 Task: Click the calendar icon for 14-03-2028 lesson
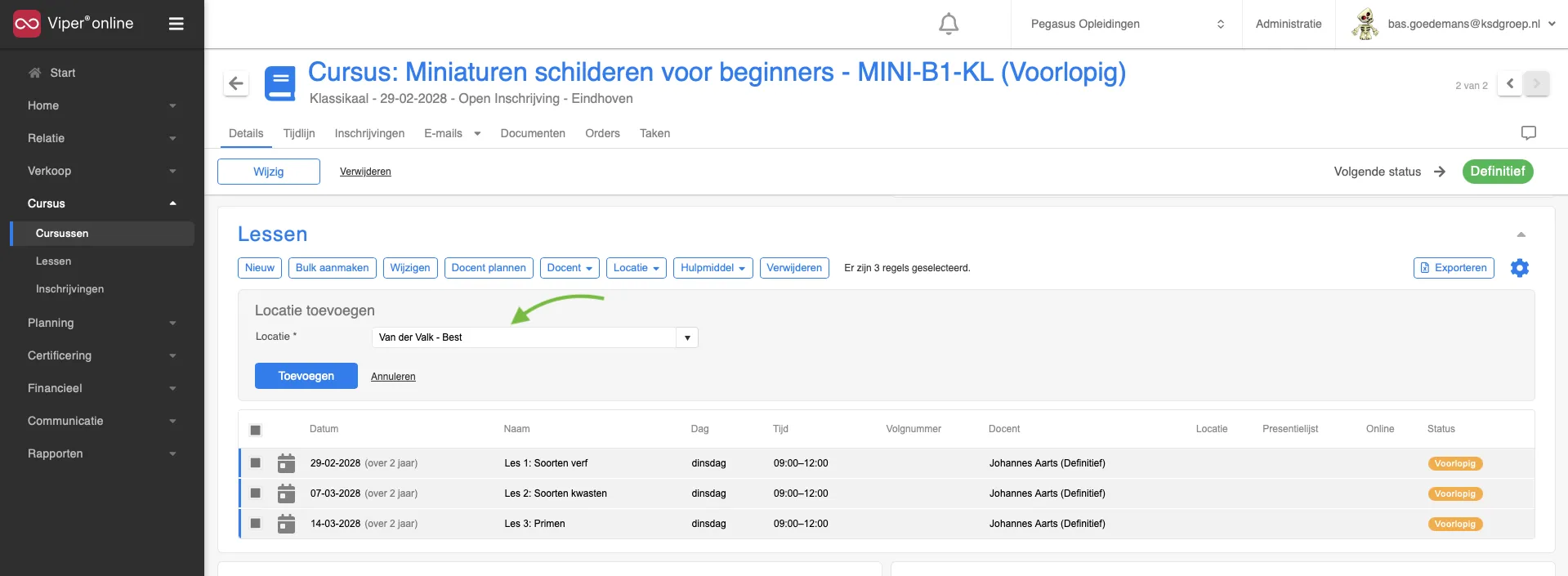(x=286, y=524)
